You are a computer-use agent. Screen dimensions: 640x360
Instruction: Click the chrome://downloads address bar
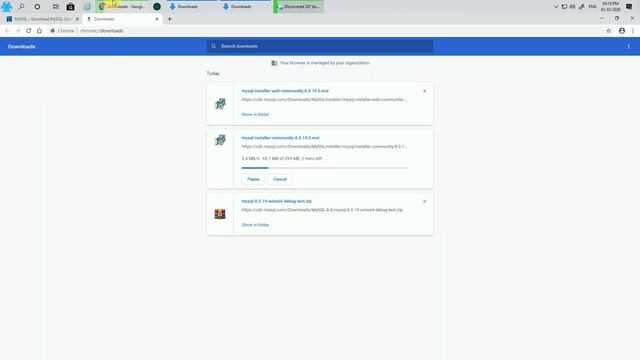(x=101, y=31)
